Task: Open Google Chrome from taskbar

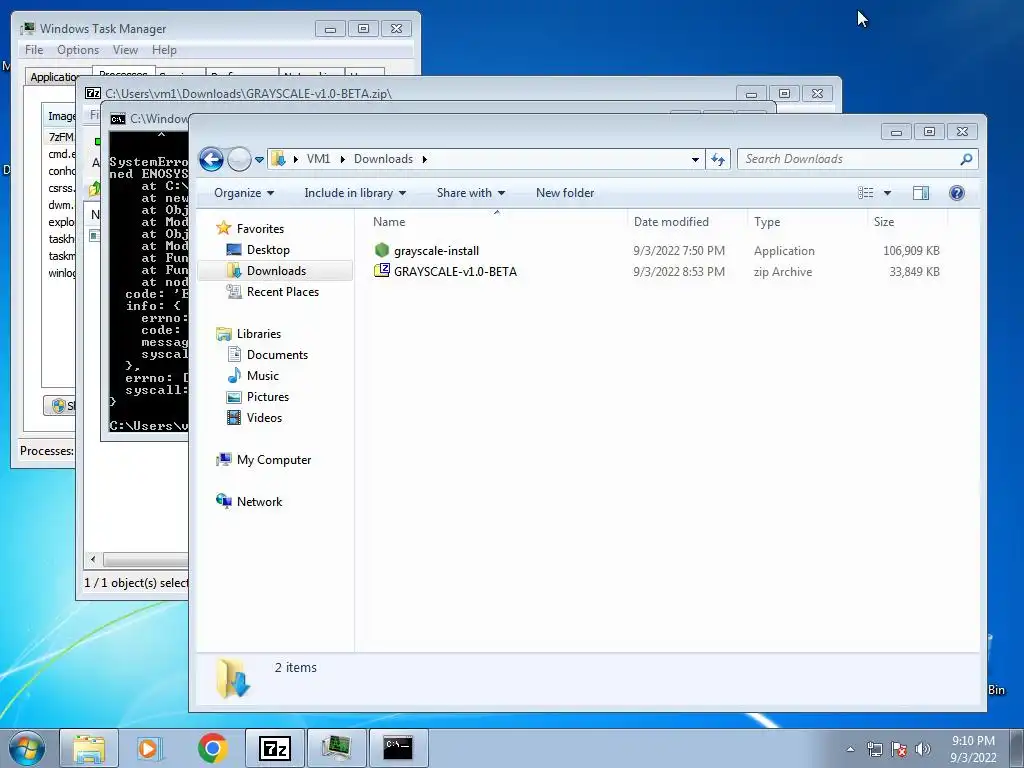Action: 212,748
